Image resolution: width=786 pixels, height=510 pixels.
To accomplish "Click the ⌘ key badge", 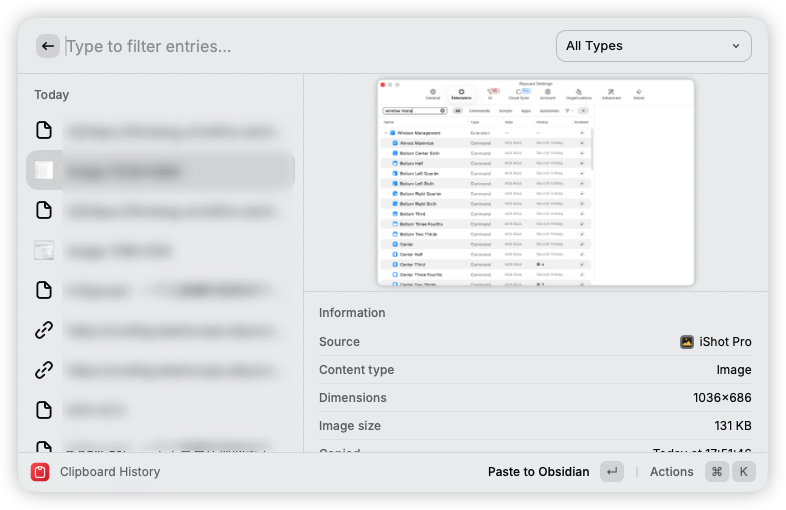I will click(717, 472).
